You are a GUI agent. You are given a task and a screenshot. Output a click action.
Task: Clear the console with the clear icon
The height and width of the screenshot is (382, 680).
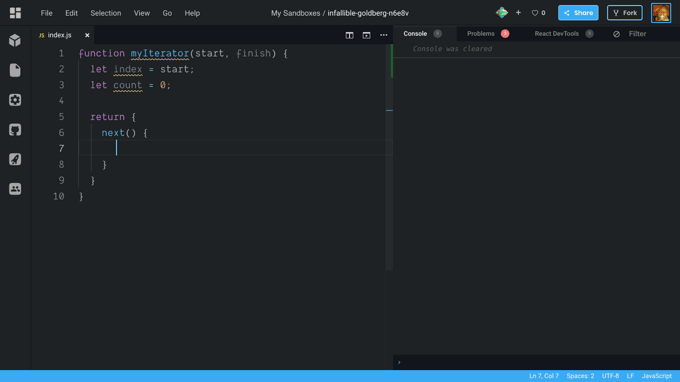[x=616, y=34]
